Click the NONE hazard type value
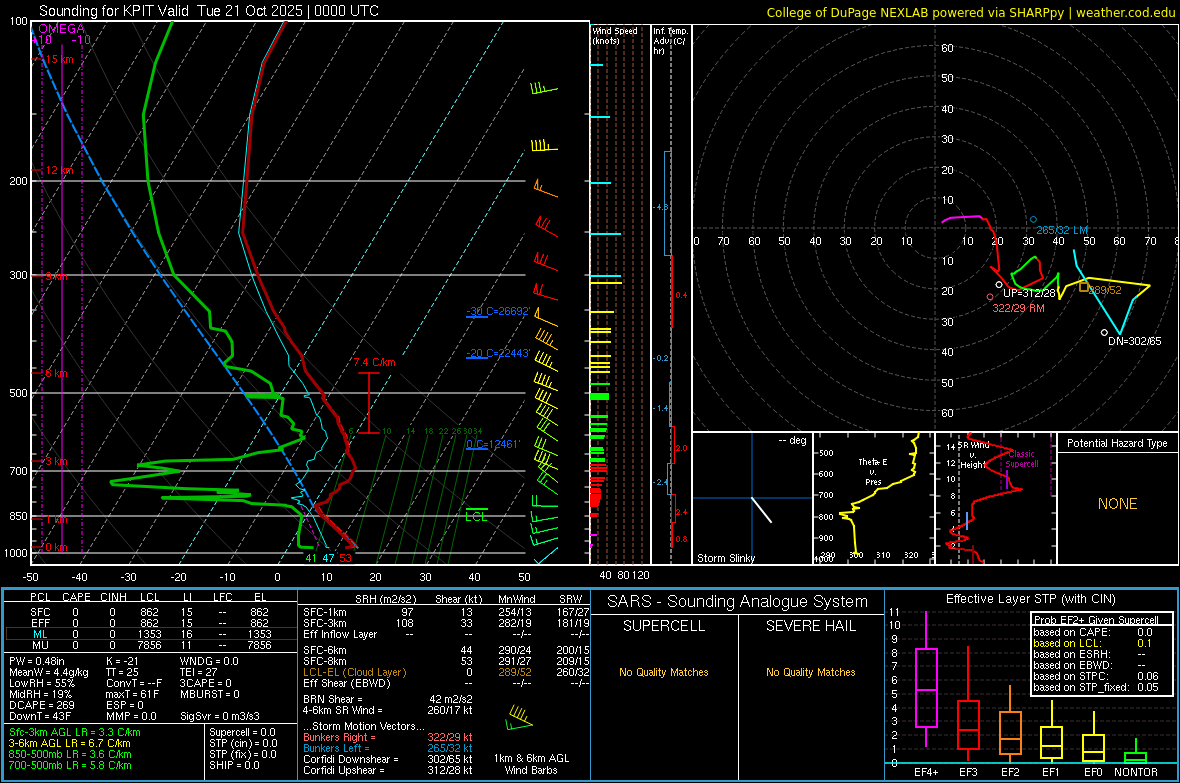 (x=1117, y=504)
